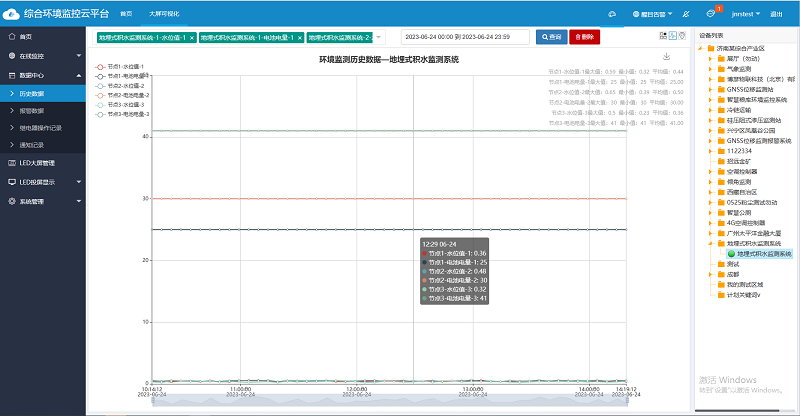Click the mute alarm icon in top bar
Viewport: 800px width, 416px height.
click(685, 14)
